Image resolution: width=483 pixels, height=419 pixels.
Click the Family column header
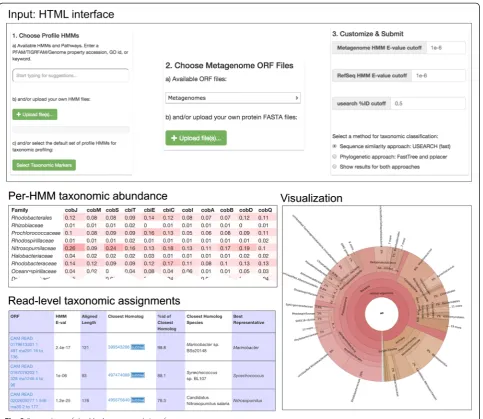click(x=20, y=210)
